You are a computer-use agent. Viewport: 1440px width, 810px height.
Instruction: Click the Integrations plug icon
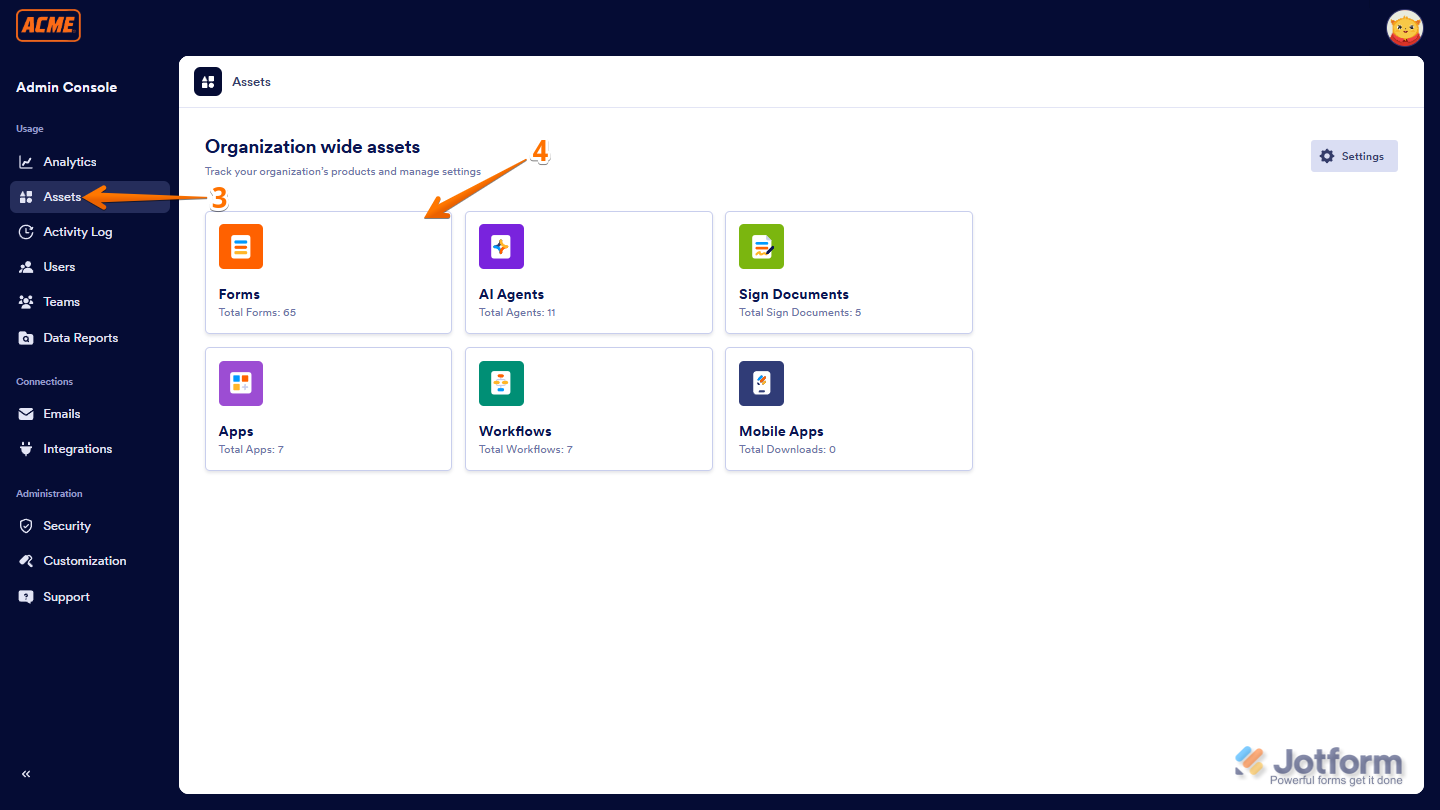[x=27, y=448]
